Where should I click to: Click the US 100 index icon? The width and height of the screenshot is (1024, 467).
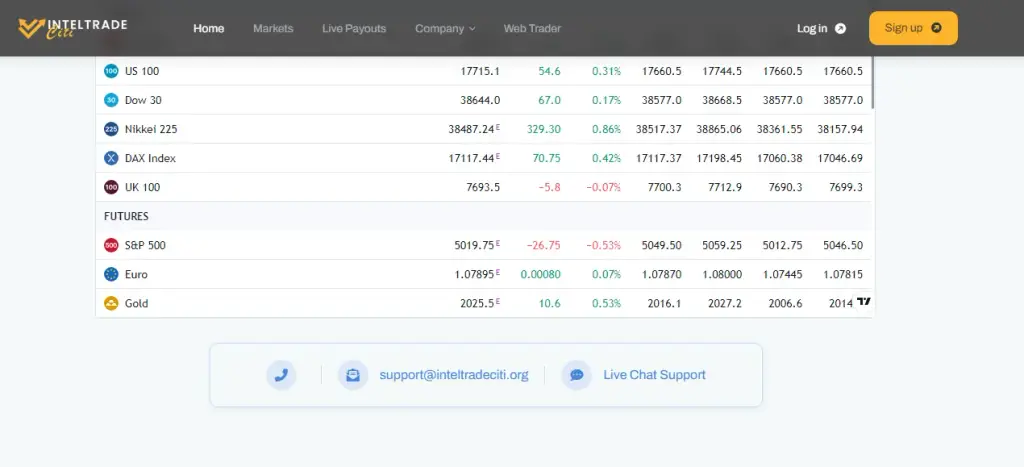[x=111, y=71]
